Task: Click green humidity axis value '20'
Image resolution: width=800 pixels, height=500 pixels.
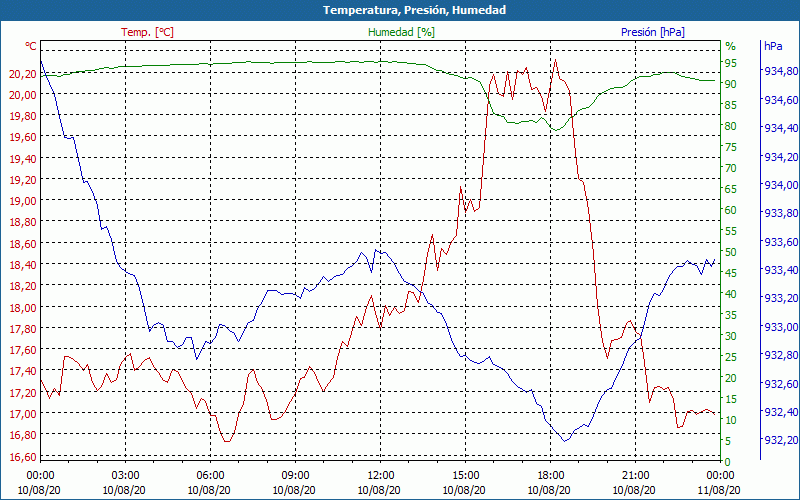Action: (x=731, y=378)
